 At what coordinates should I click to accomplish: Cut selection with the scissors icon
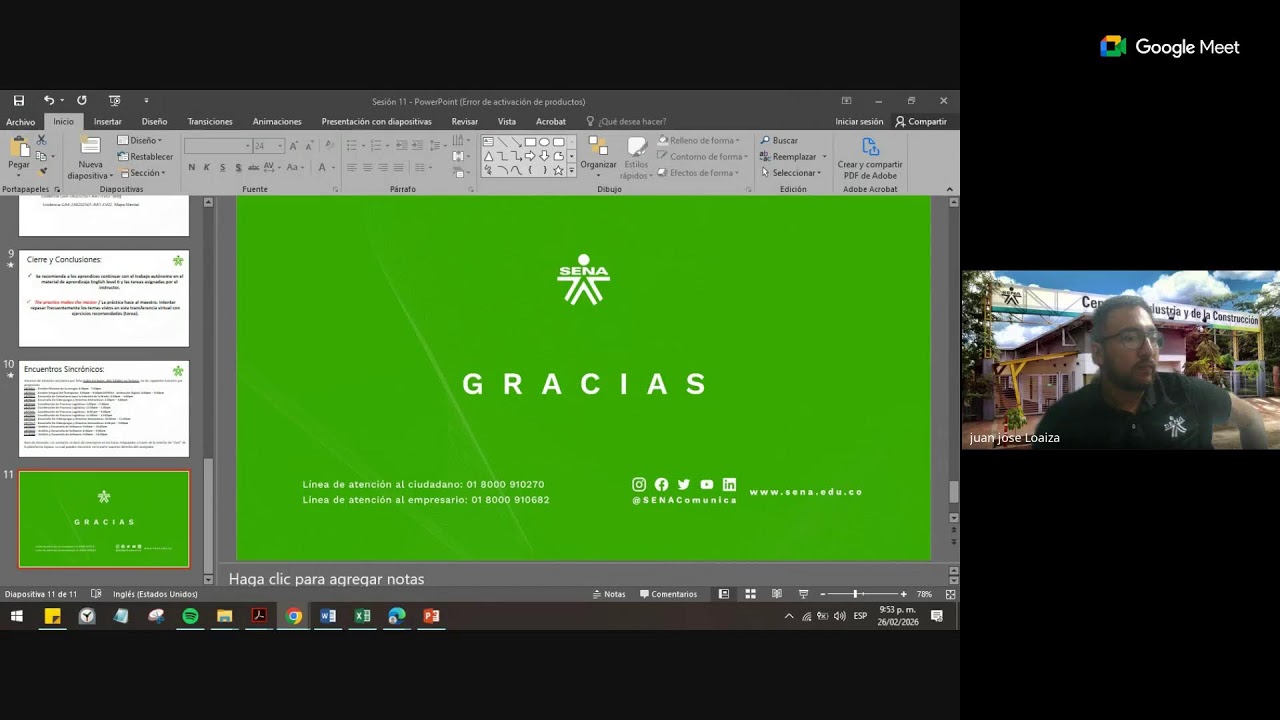pos(41,140)
